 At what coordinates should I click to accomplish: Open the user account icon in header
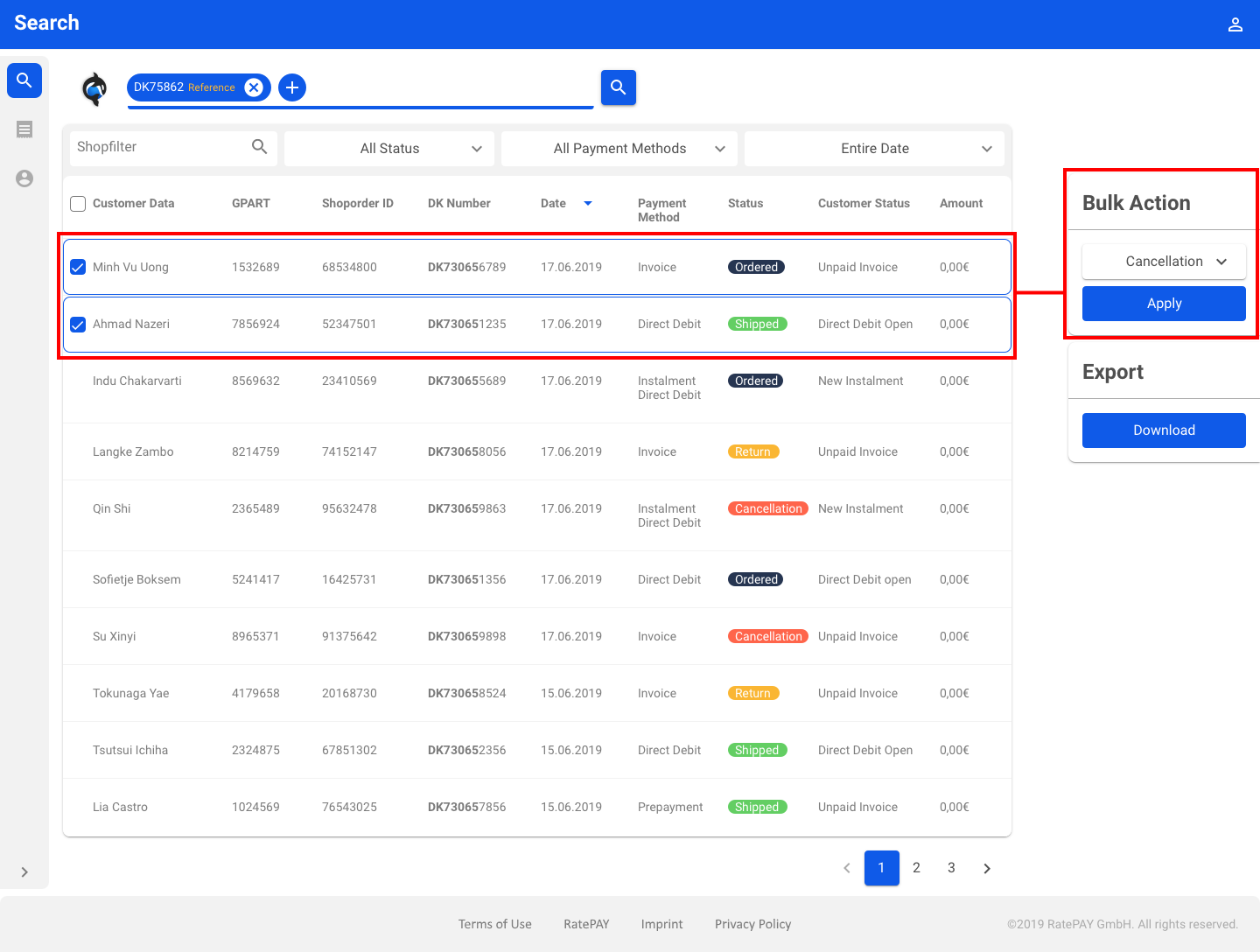(x=1235, y=24)
